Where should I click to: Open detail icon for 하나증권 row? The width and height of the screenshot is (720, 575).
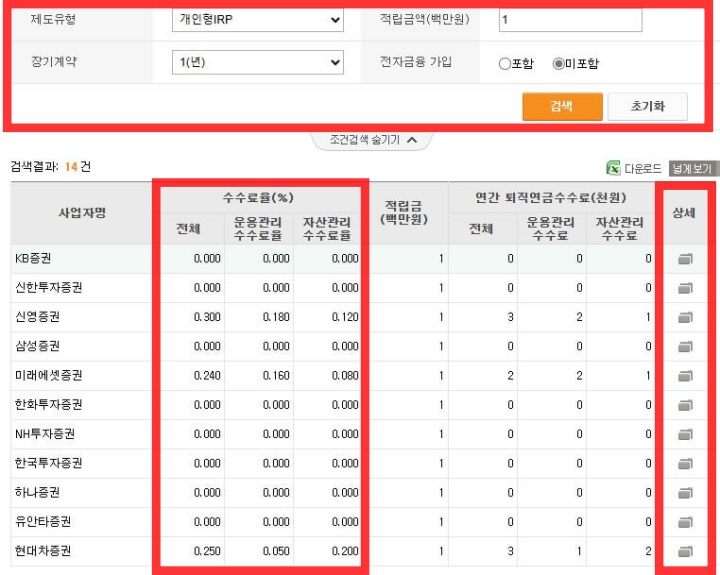tap(685, 493)
